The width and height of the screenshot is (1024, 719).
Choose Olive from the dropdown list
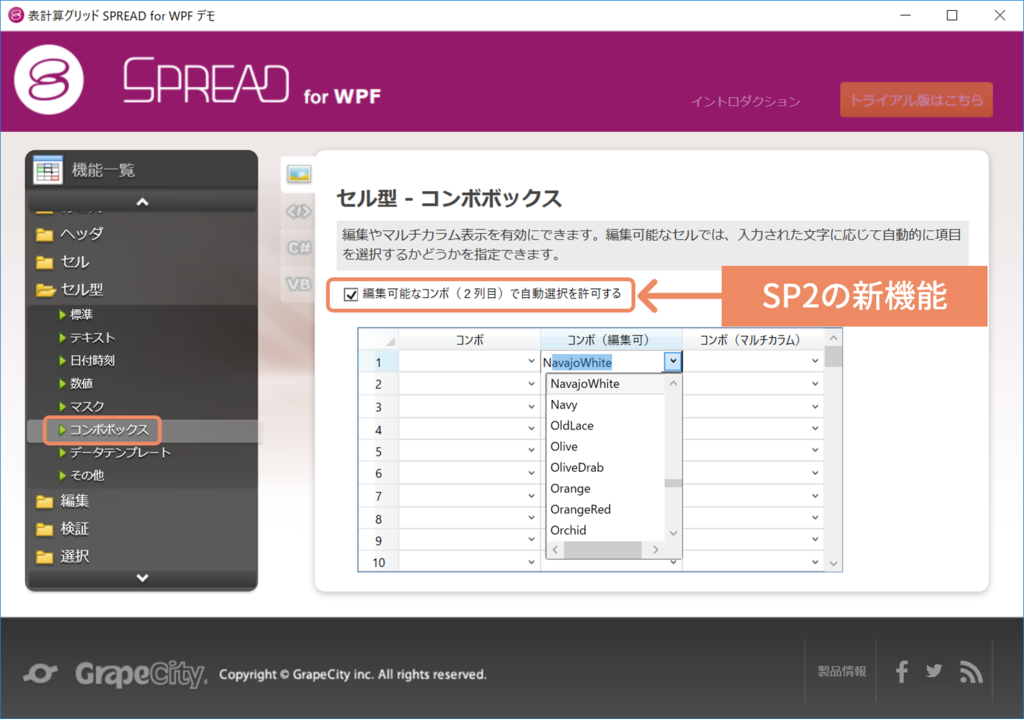[605, 447]
